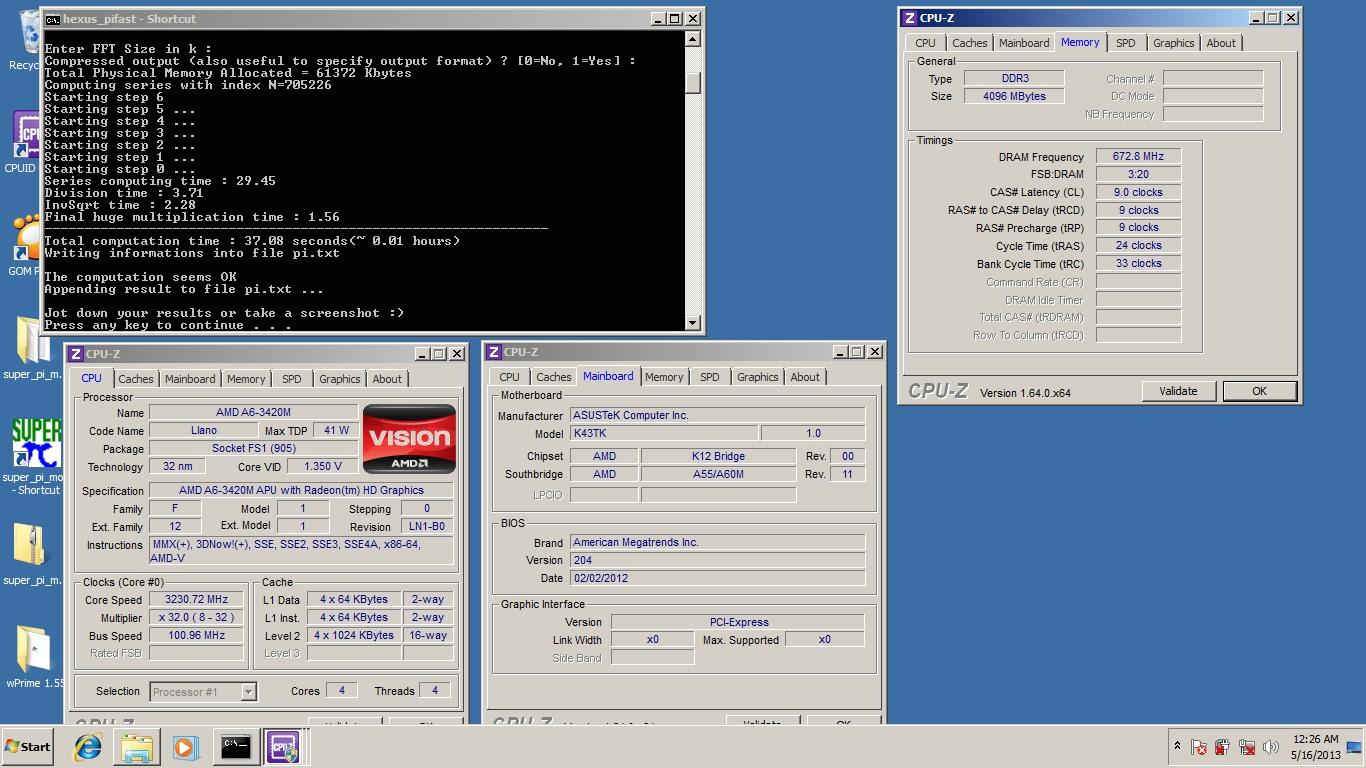Open the wPrime 1.55 folder icon
This screenshot has height=768, width=1366.
pos(33,650)
